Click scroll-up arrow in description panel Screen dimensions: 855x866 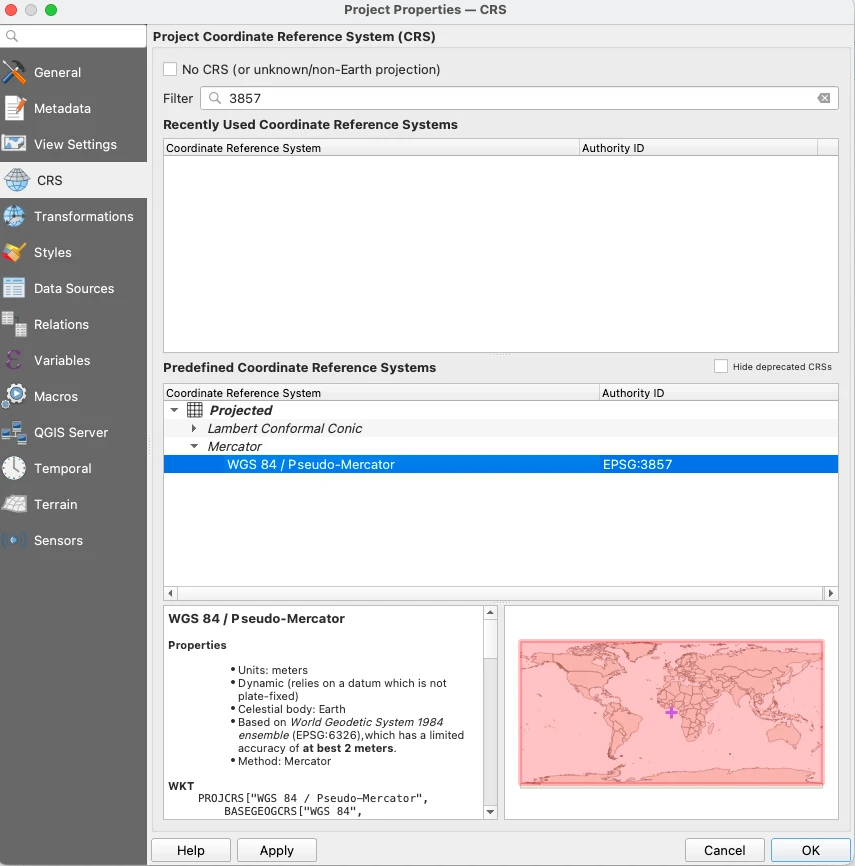point(490,612)
